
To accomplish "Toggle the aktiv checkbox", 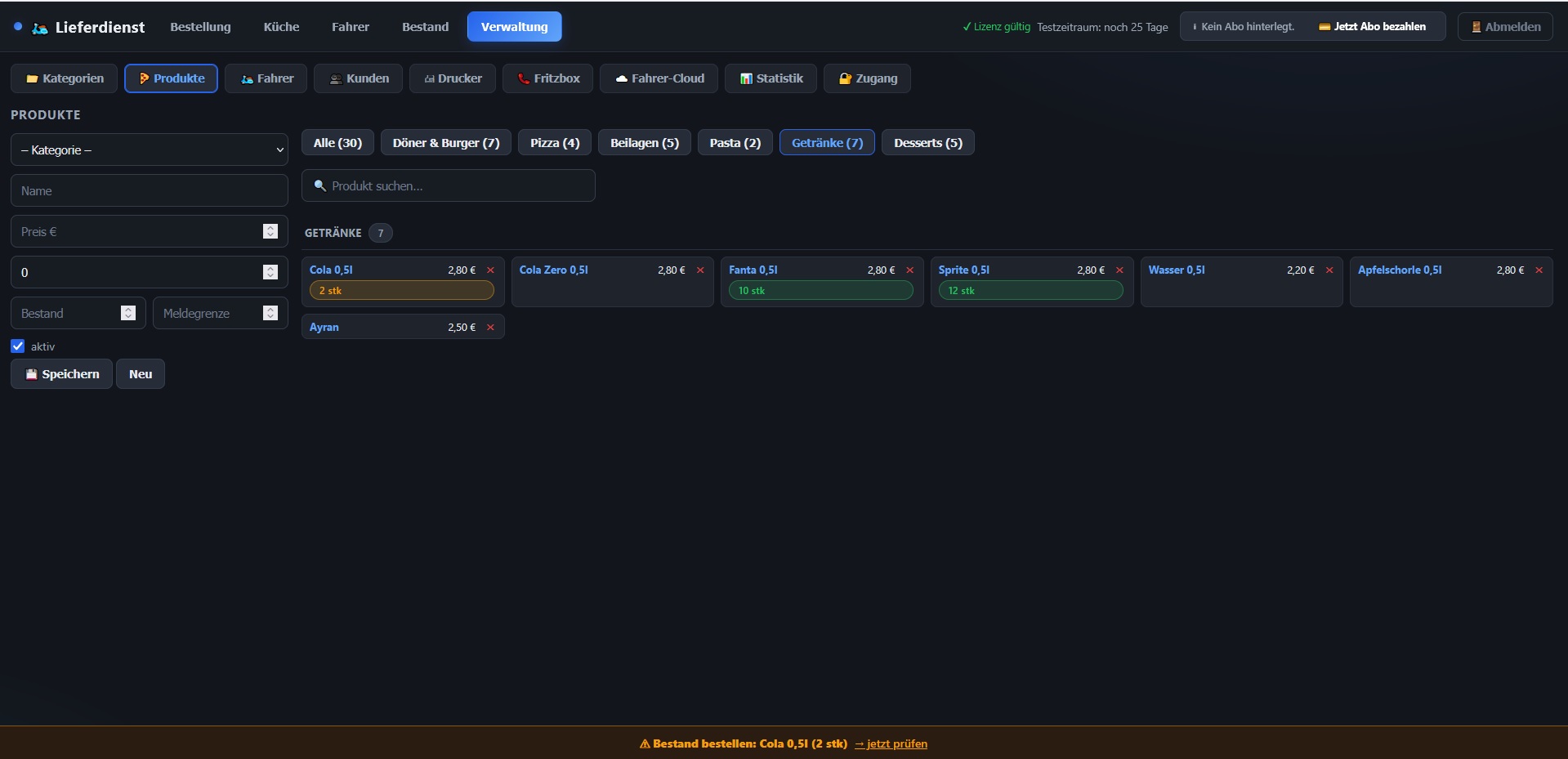I will (18, 346).
